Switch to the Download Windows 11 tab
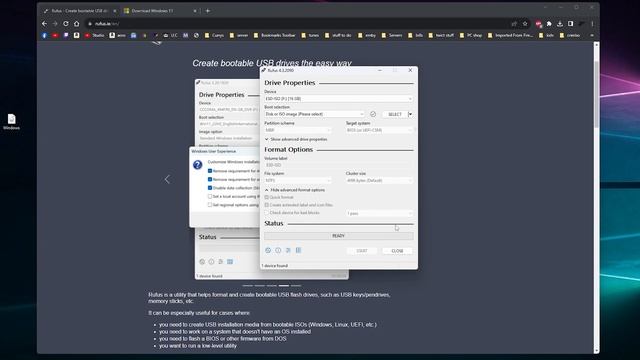This screenshot has width=640, height=360. point(160,11)
